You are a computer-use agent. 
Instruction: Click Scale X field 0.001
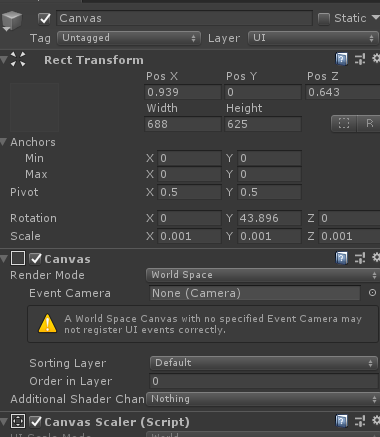pos(189,236)
